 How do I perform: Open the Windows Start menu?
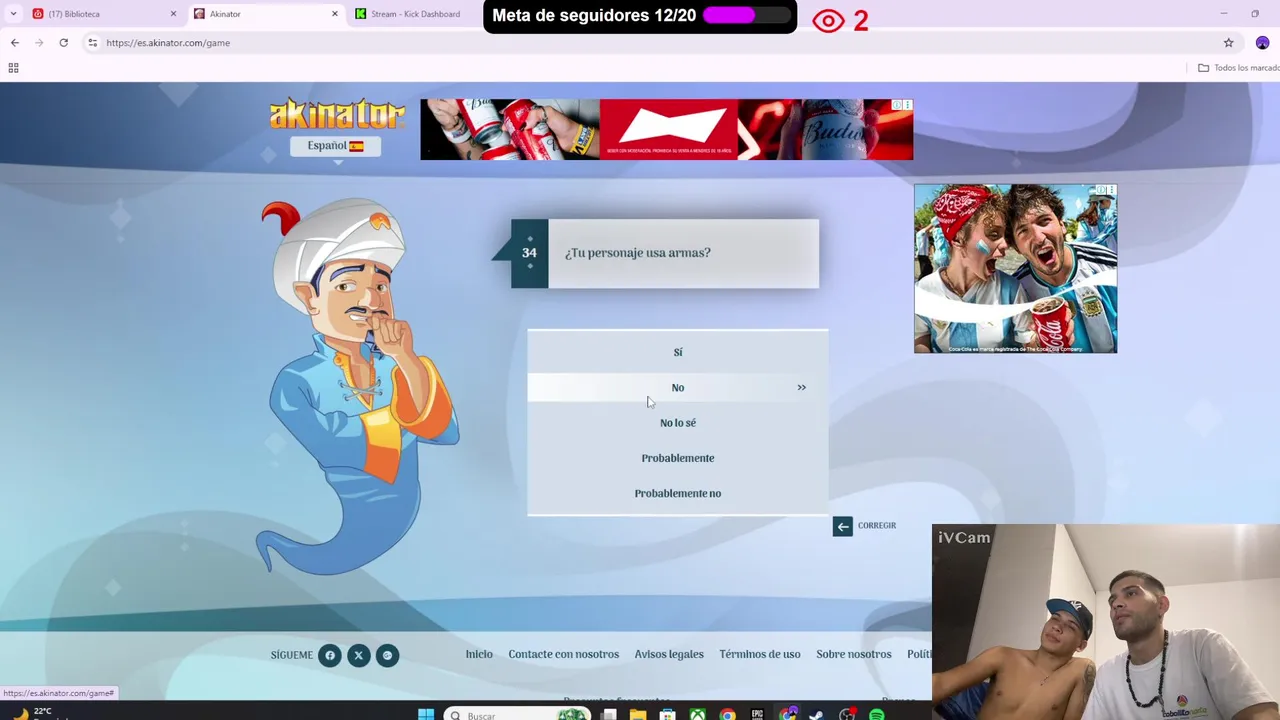[x=426, y=714]
